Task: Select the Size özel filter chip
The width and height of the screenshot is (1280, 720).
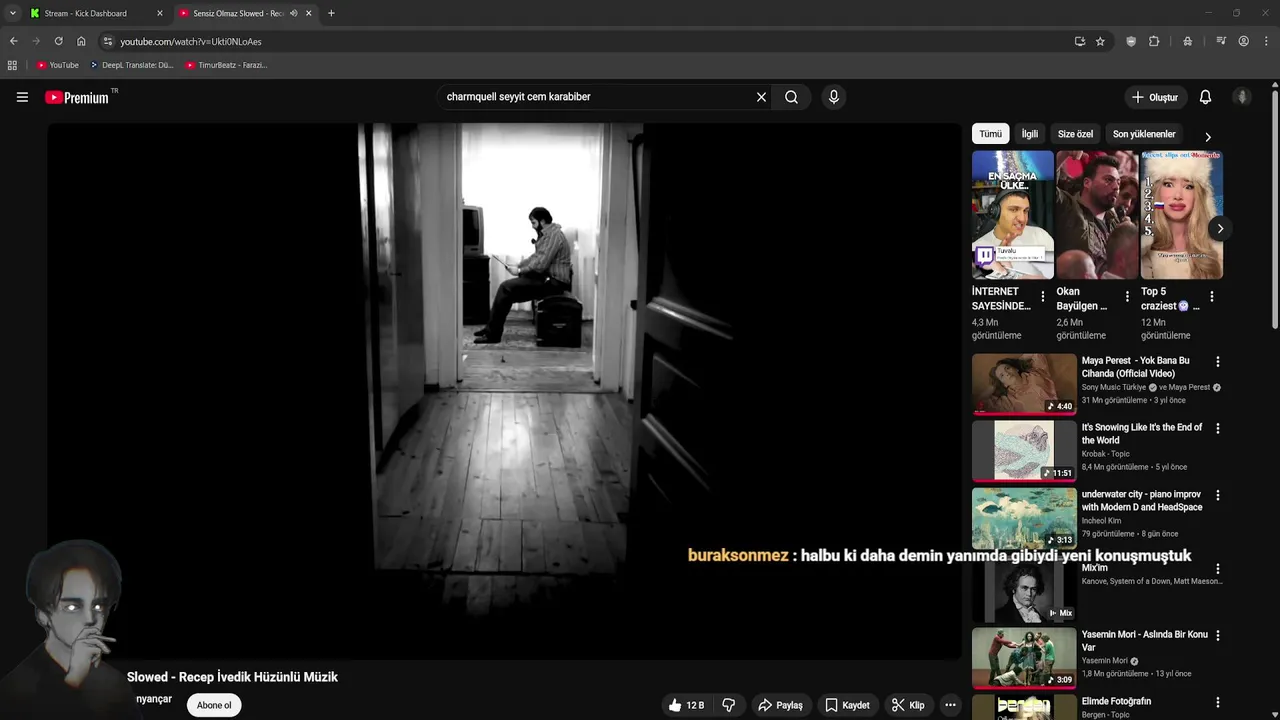Action: pyautogui.click(x=1075, y=134)
